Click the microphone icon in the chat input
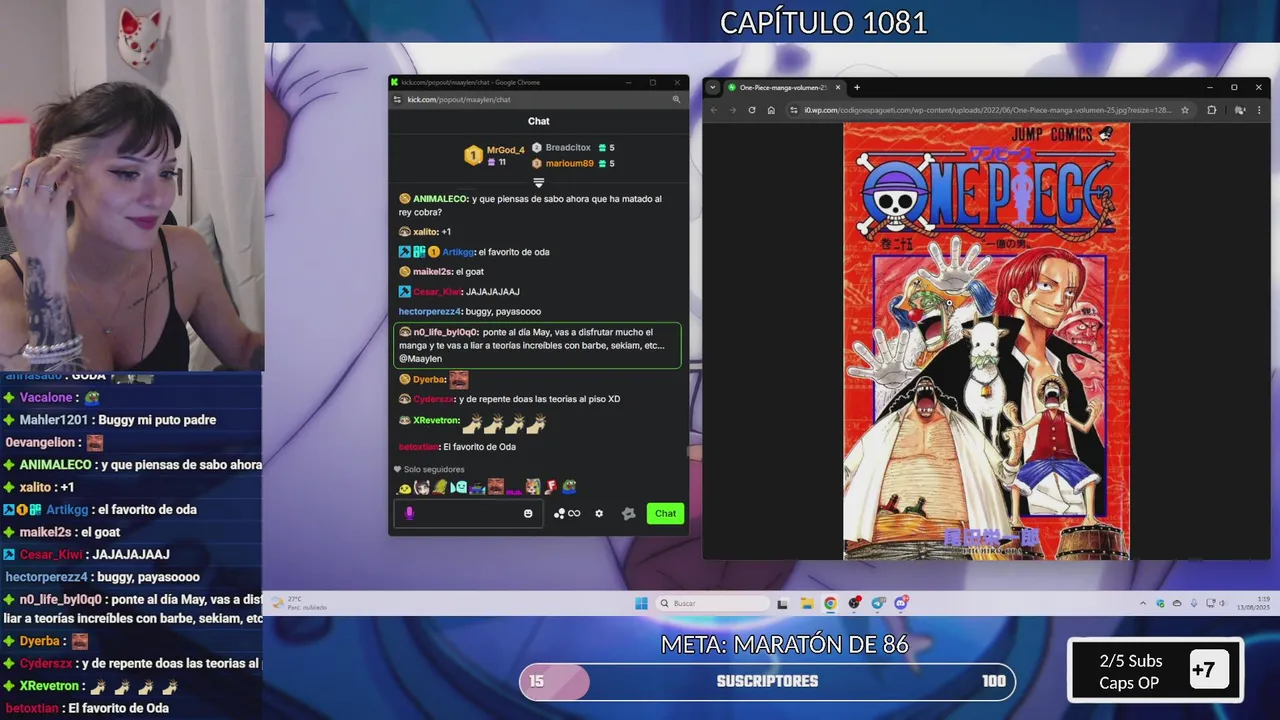The width and height of the screenshot is (1280, 720). (409, 513)
